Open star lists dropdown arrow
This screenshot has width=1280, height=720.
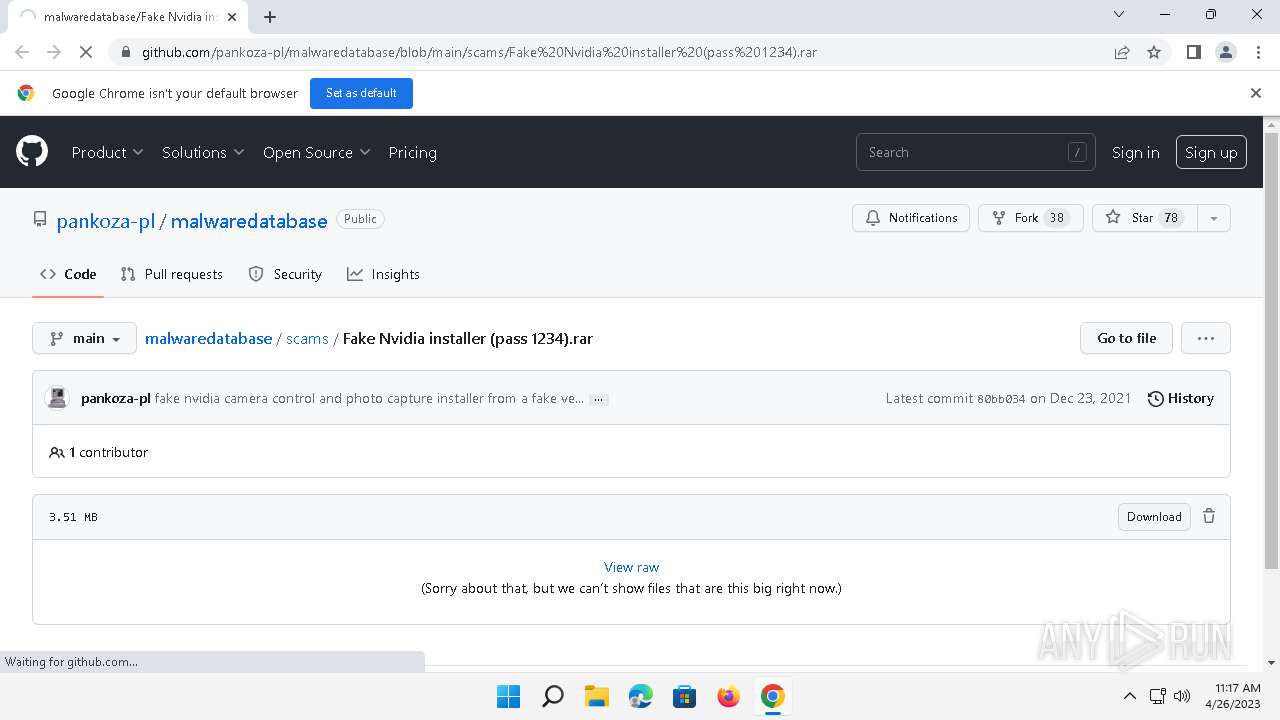click(x=1214, y=218)
